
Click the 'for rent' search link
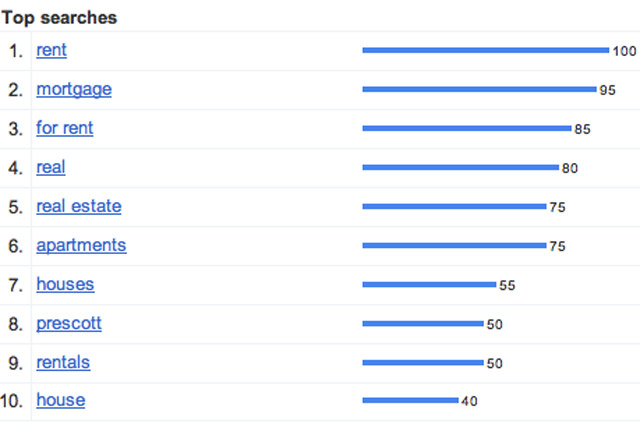pos(64,128)
